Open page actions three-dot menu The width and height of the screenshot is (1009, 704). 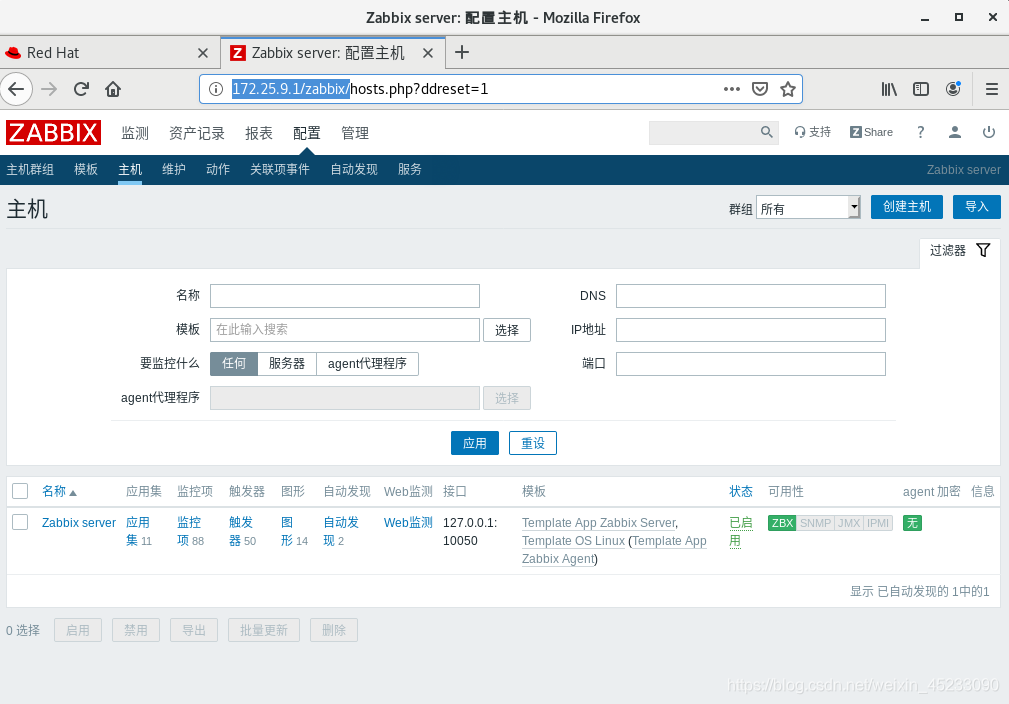(732, 89)
